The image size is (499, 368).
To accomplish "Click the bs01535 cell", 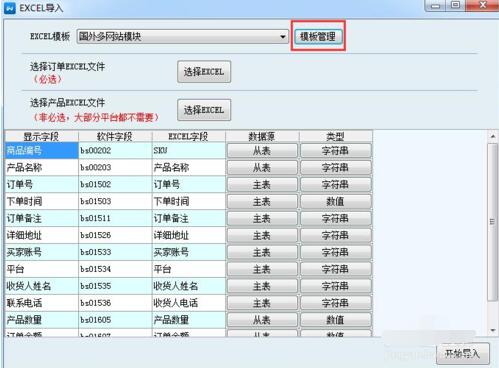I will click(115, 286).
